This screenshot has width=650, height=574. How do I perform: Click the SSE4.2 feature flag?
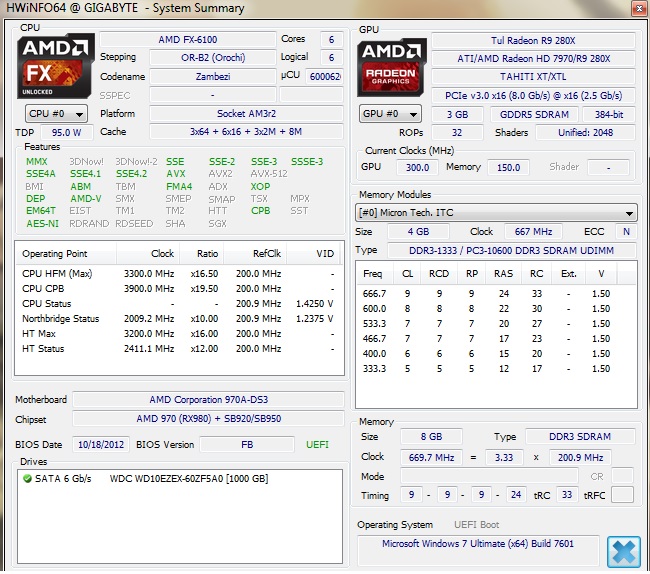click(x=131, y=174)
